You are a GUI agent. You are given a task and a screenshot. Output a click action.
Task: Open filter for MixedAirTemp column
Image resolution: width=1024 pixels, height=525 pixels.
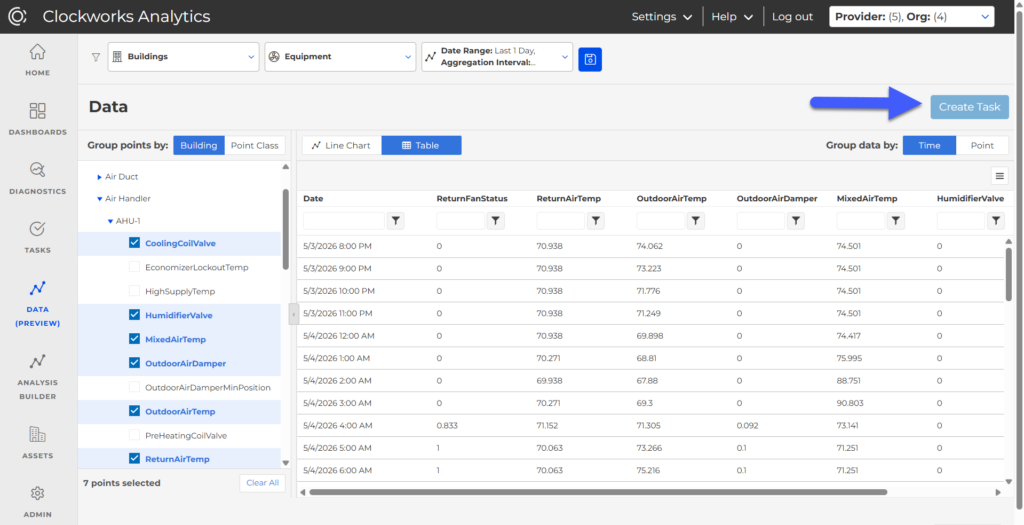[895, 221]
